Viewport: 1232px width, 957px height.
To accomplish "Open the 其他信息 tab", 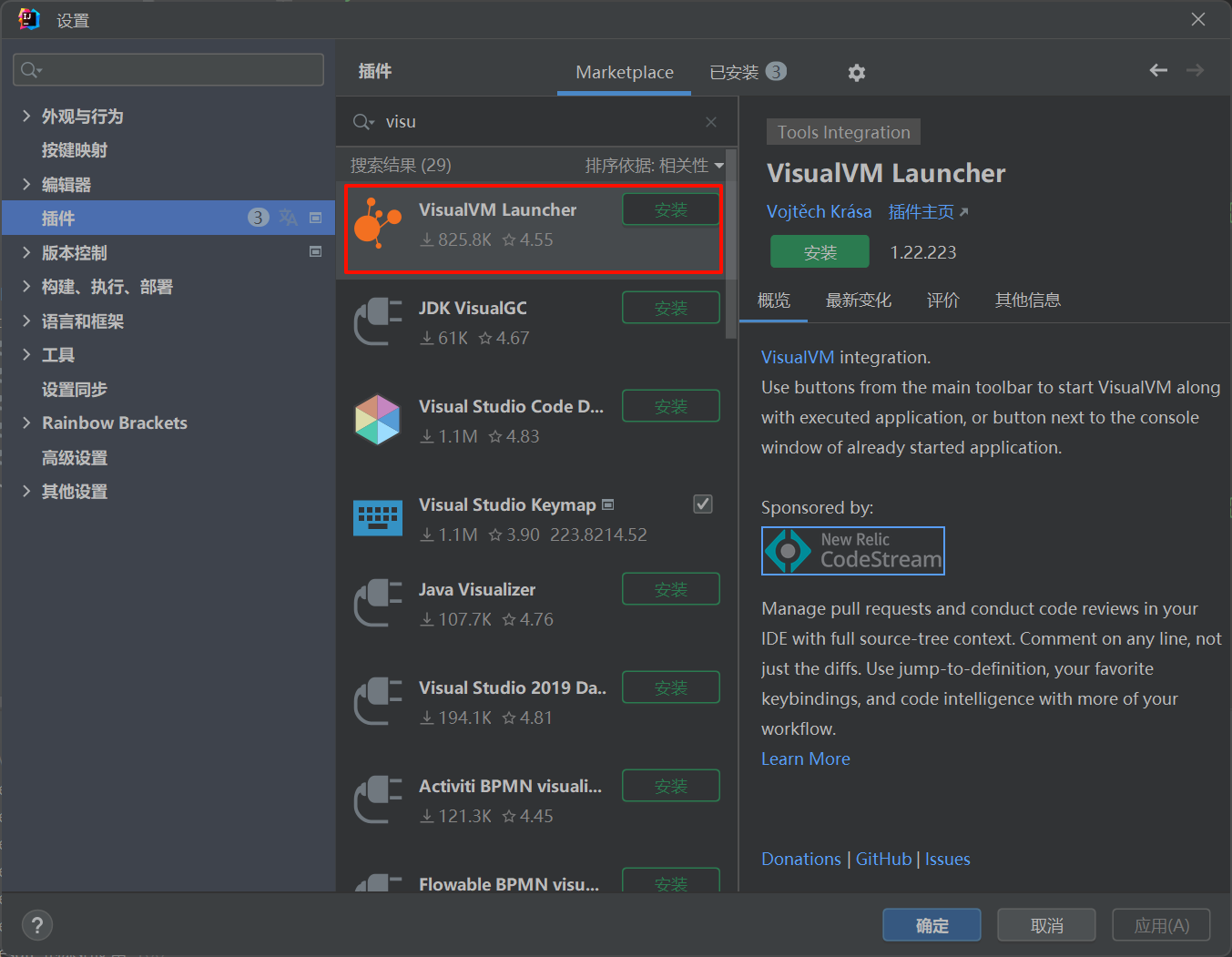I will pyautogui.click(x=1028, y=300).
